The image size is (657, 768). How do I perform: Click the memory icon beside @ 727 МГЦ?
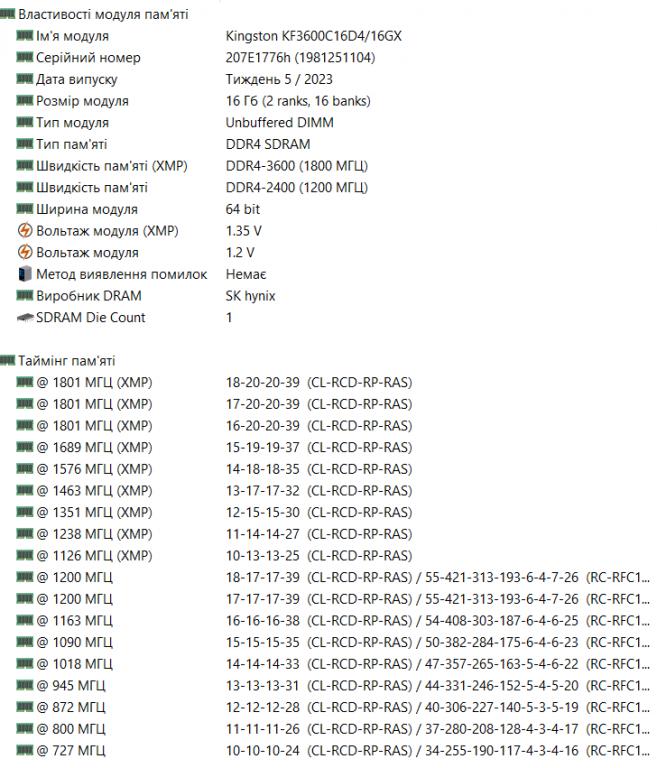[x=25, y=750]
